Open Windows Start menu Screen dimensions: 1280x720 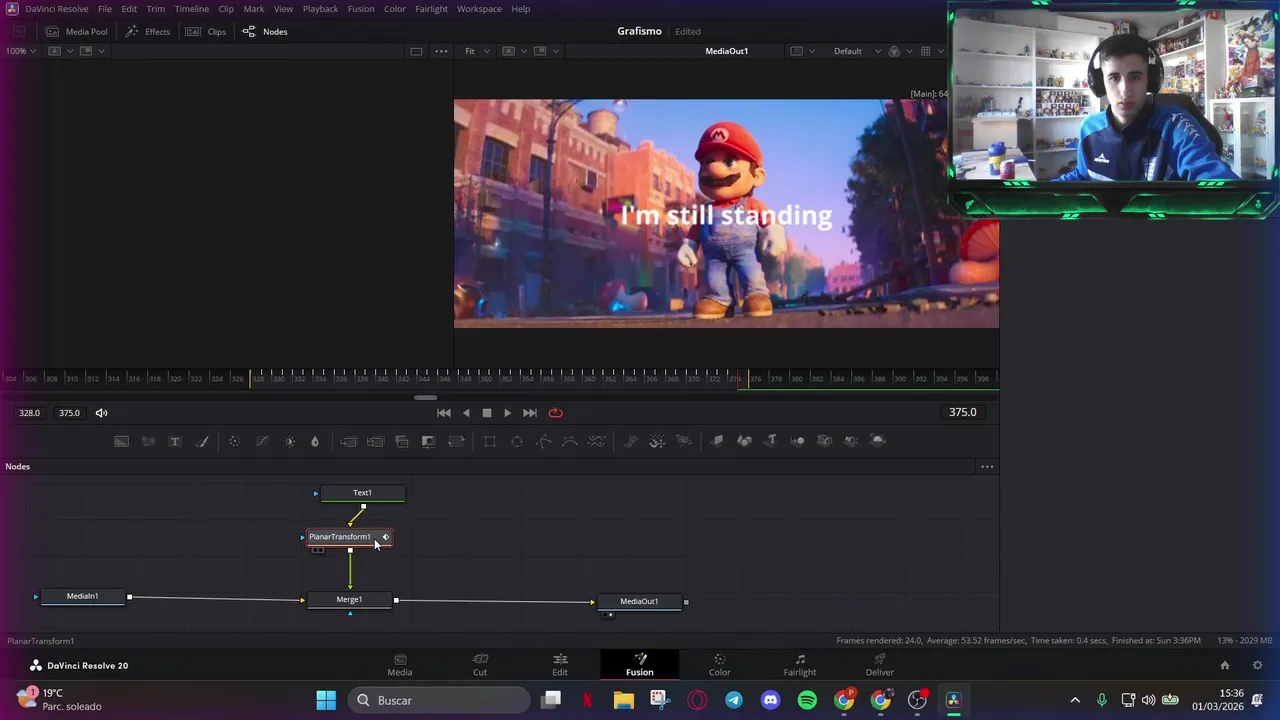point(326,700)
